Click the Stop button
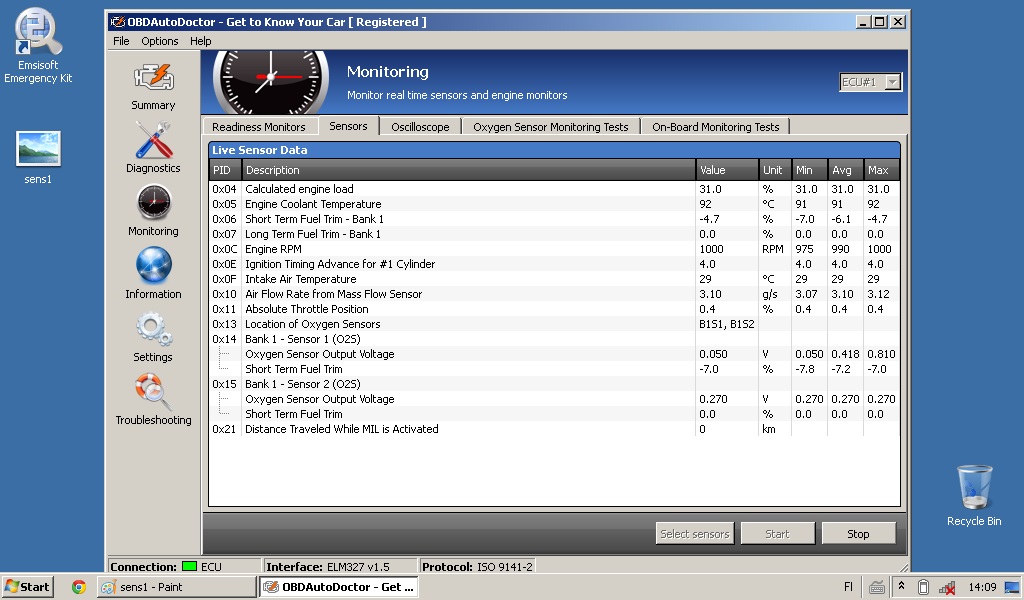Image resolution: width=1024 pixels, height=600 pixels. coord(858,533)
